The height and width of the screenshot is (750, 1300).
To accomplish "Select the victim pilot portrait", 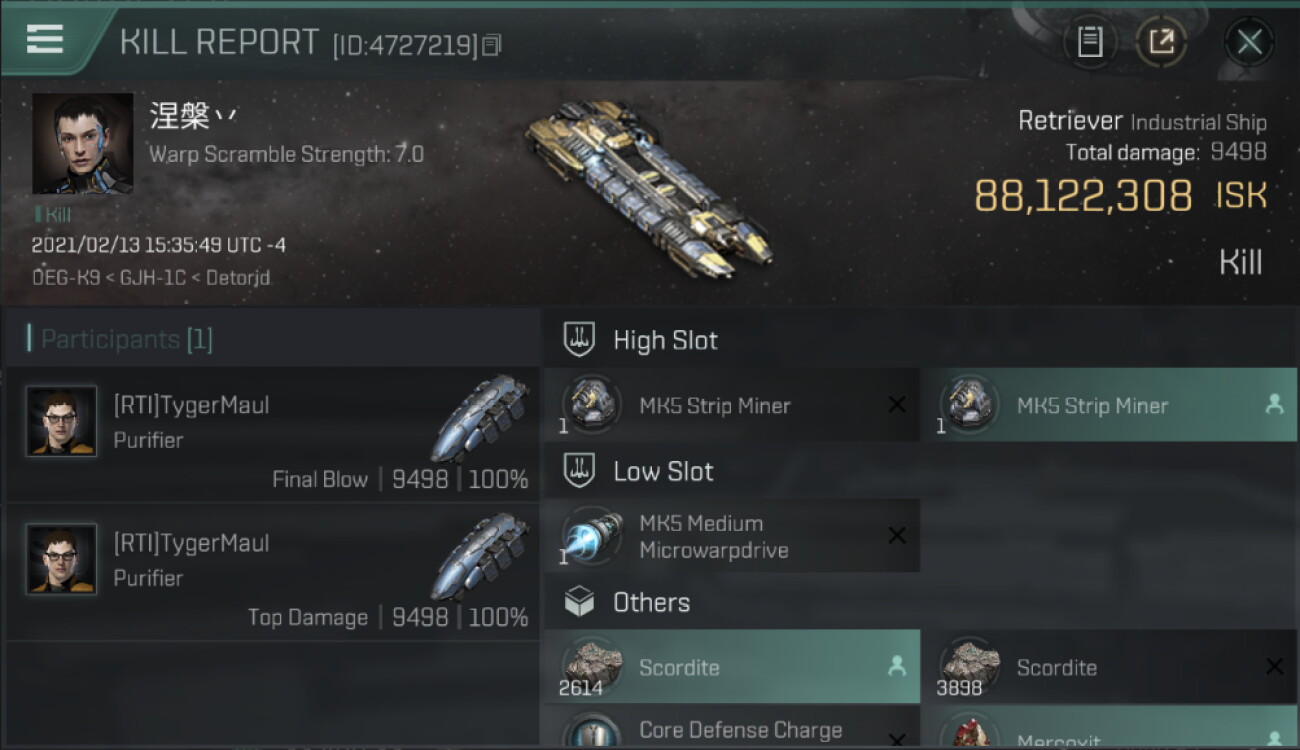I will point(82,144).
